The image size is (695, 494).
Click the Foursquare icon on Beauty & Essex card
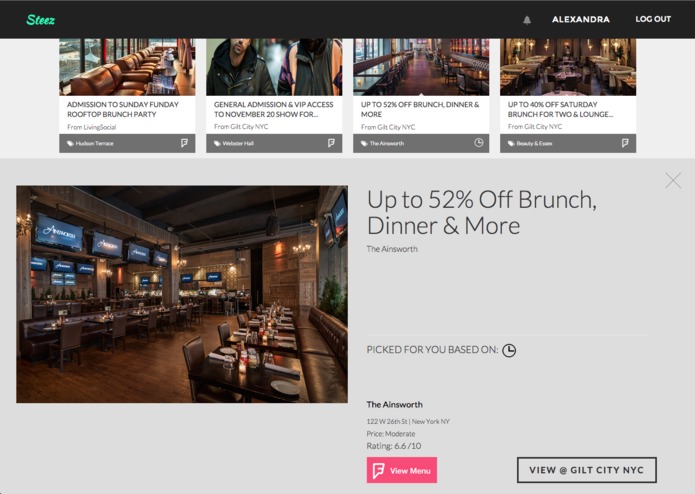click(625, 143)
